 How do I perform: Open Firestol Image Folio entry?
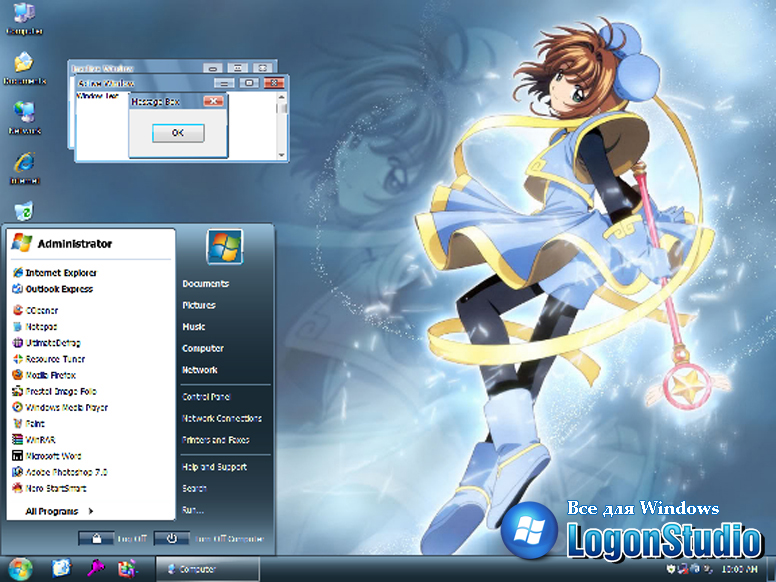[54, 391]
